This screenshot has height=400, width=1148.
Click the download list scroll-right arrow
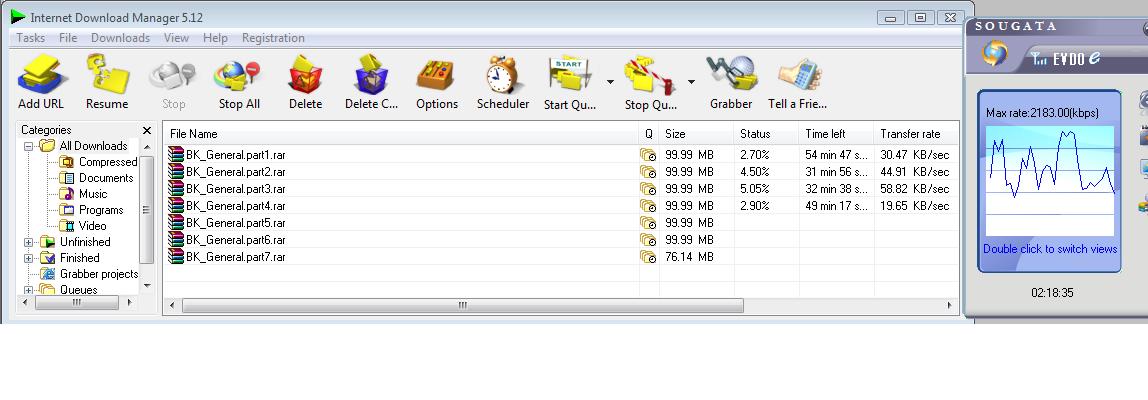tap(950, 305)
